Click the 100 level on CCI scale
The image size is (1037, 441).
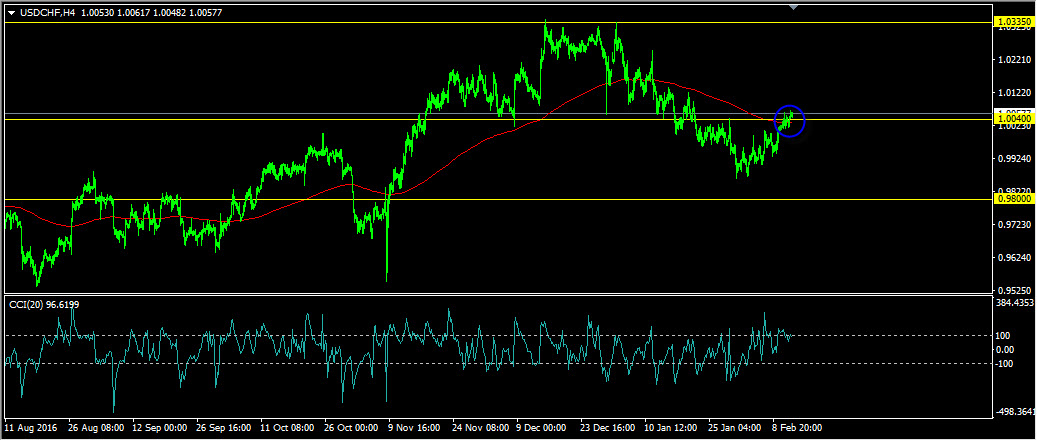click(x=1004, y=336)
